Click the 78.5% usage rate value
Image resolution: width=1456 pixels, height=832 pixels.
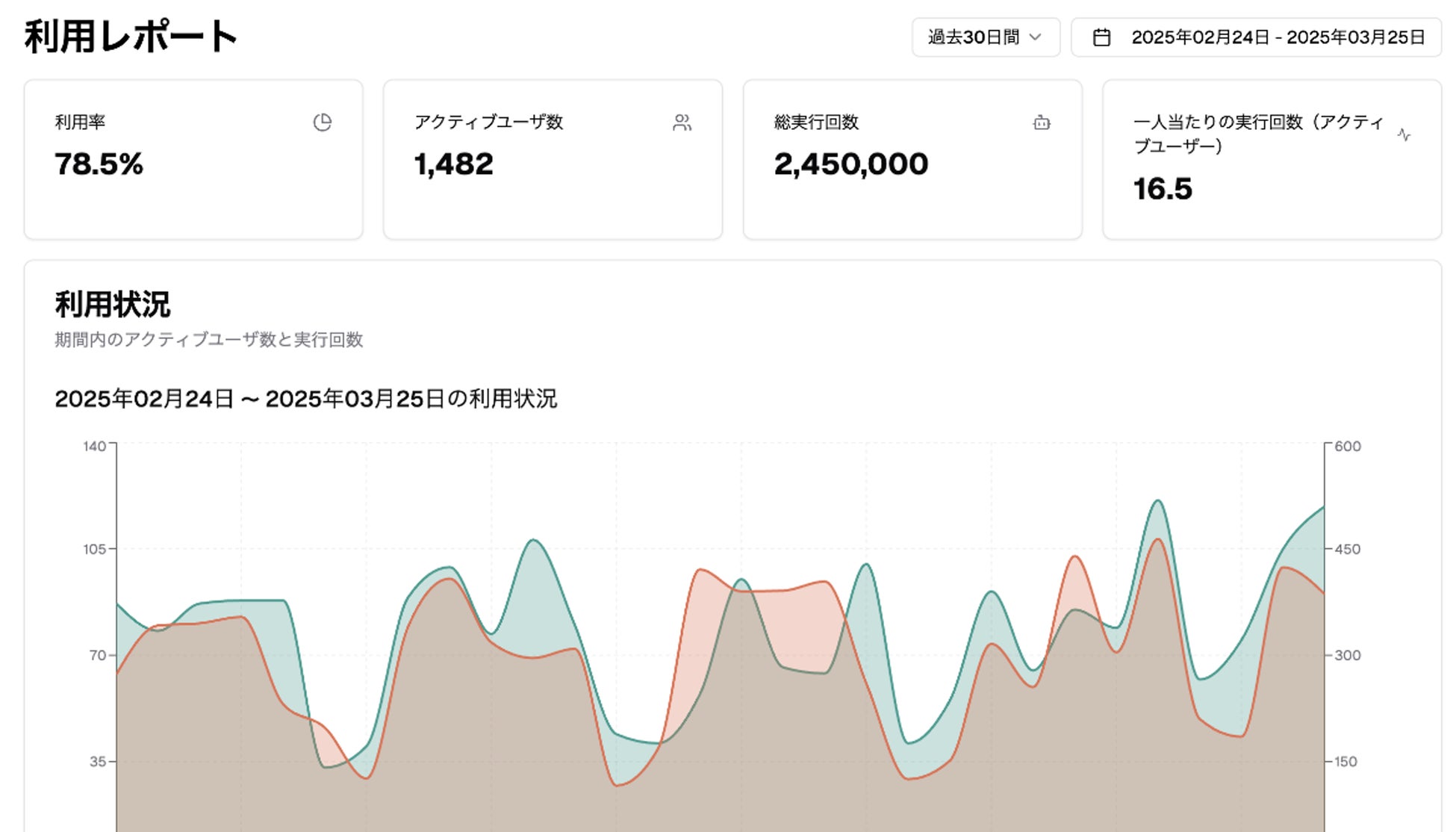(x=99, y=164)
